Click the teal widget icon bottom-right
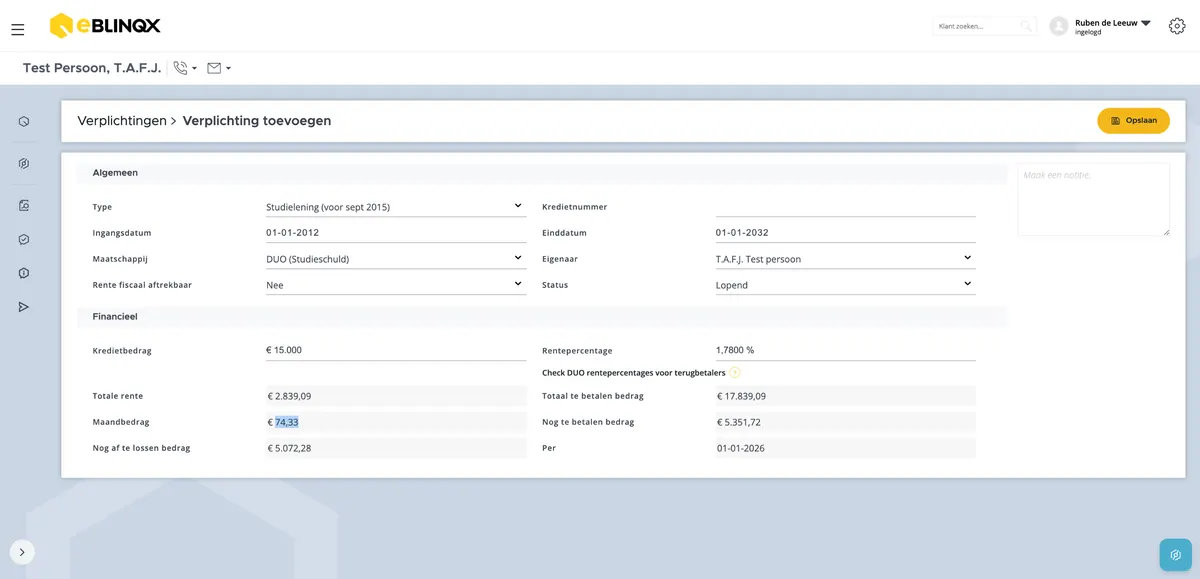The image size is (1200, 579). coord(1176,555)
